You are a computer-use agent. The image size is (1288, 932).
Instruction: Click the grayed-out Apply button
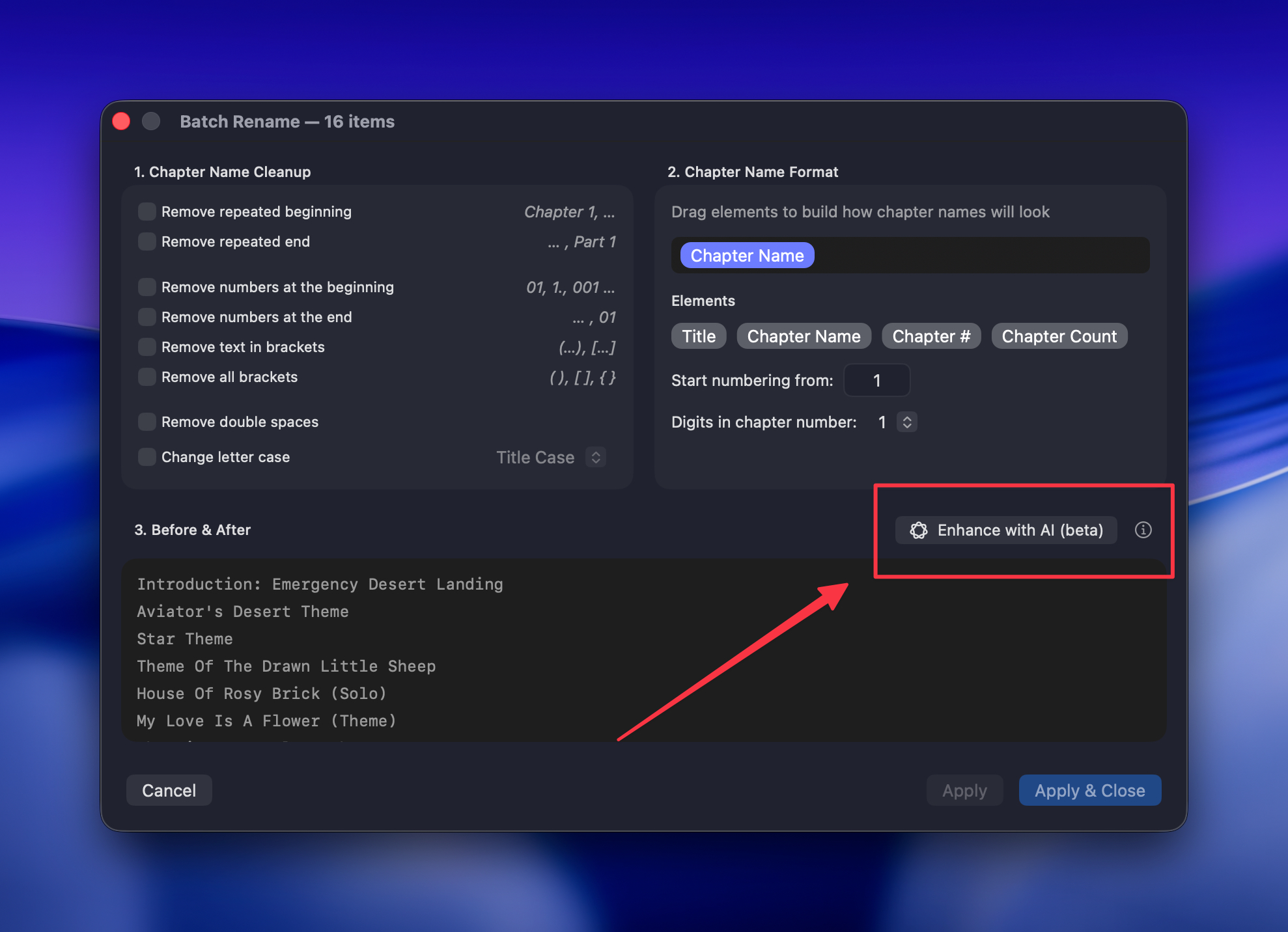964,790
